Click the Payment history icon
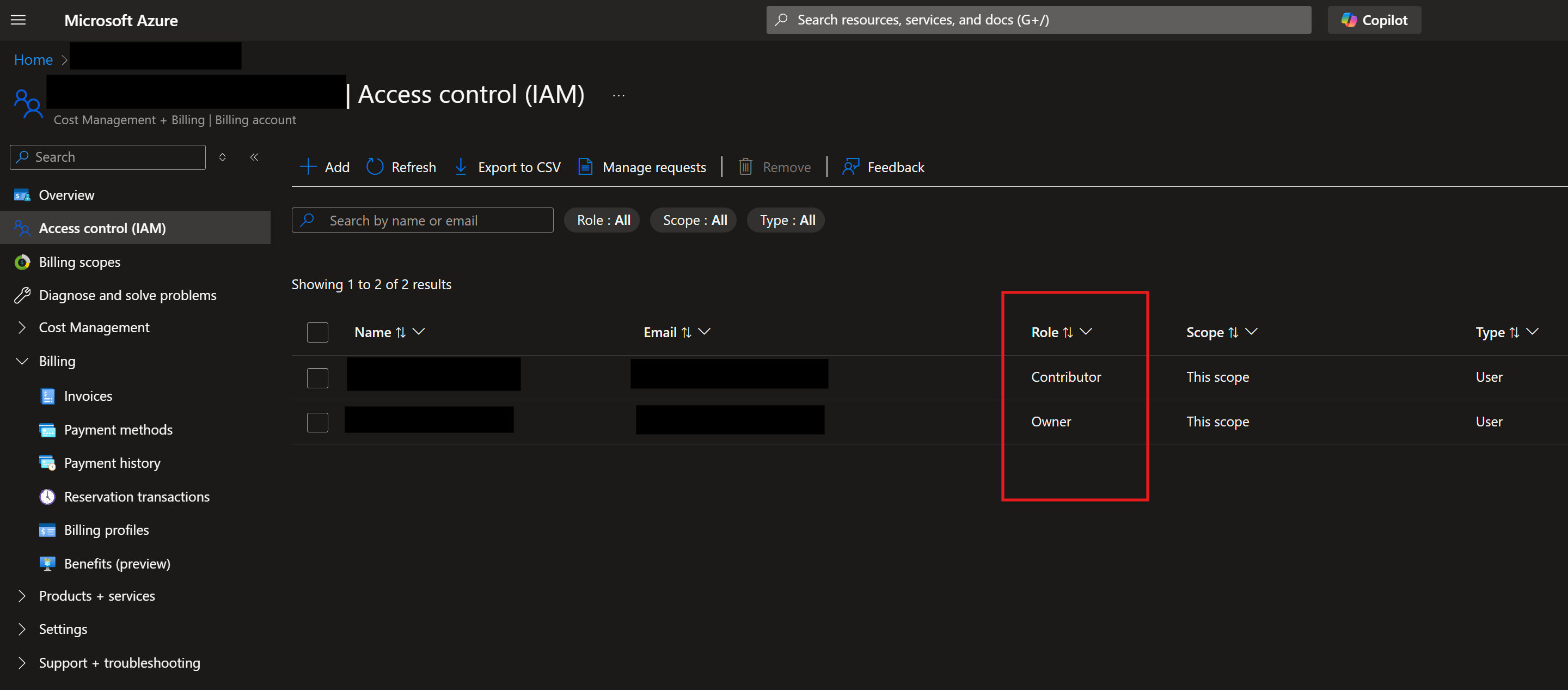Image resolution: width=1568 pixels, height=690 pixels. (x=47, y=463)
